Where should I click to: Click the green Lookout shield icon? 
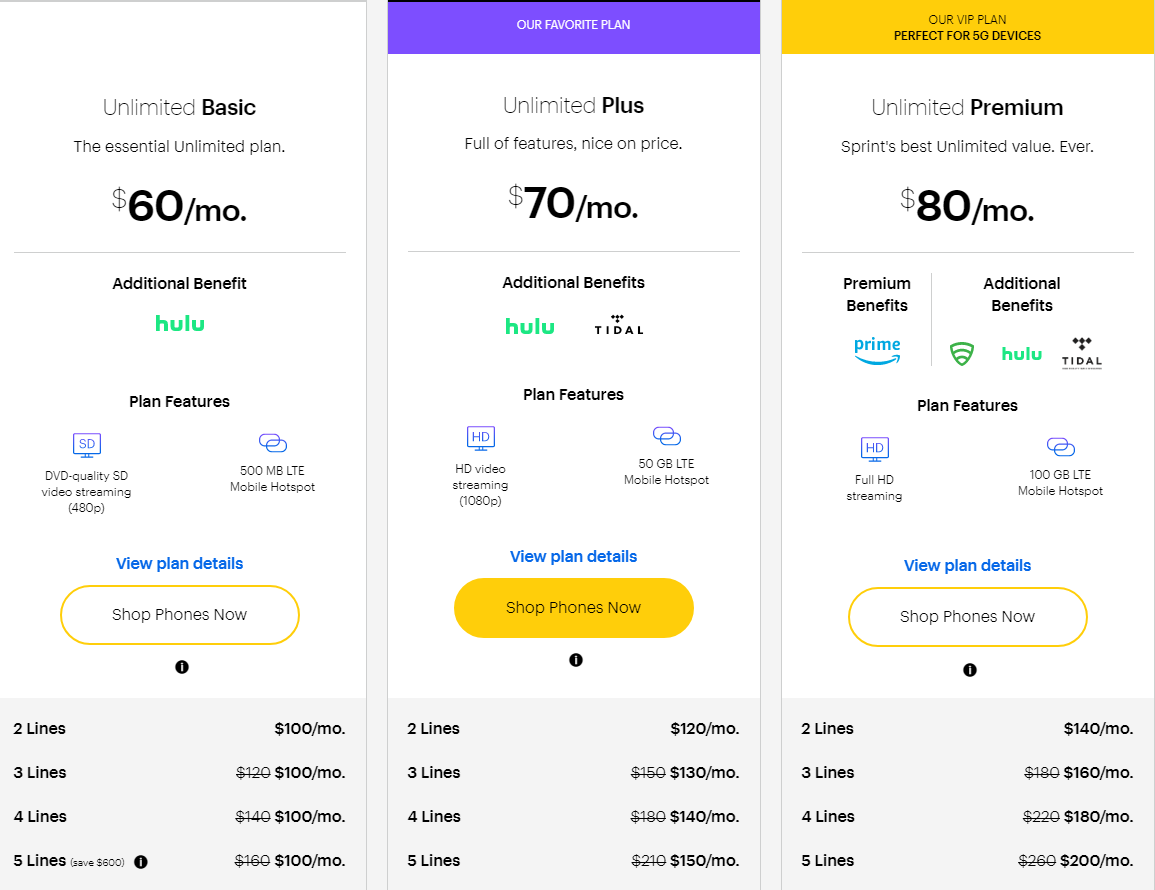pyautogui.click(x=961, y=354)
